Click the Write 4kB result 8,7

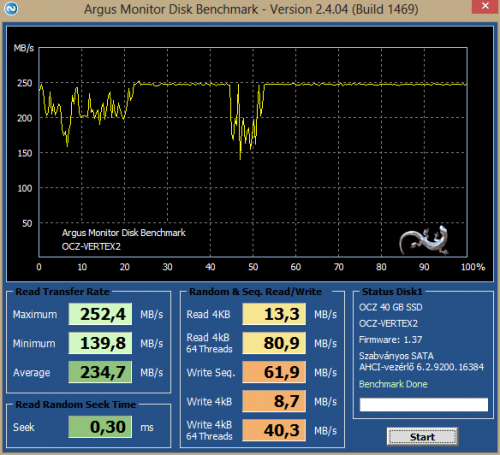(x=274, y=401)
